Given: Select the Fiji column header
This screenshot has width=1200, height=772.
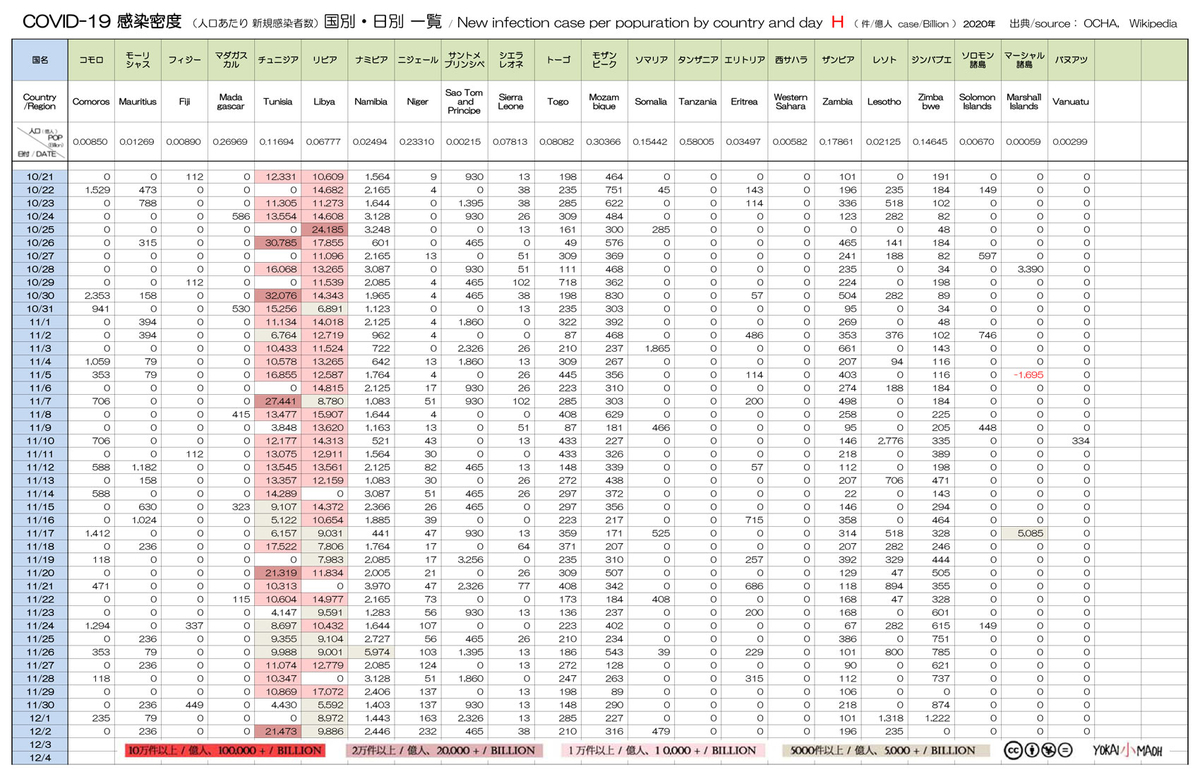Looking at the screenshot, I should pyautogui.click(x=183, y=101).
